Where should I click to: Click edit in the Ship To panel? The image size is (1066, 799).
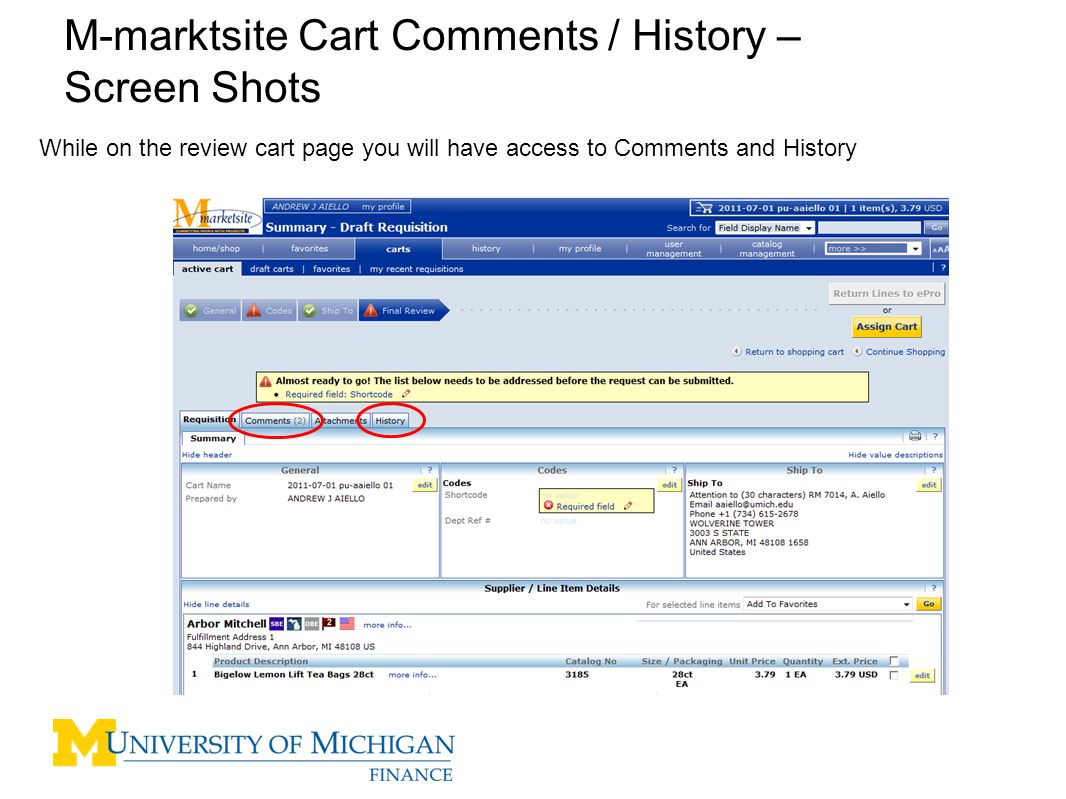929,485
